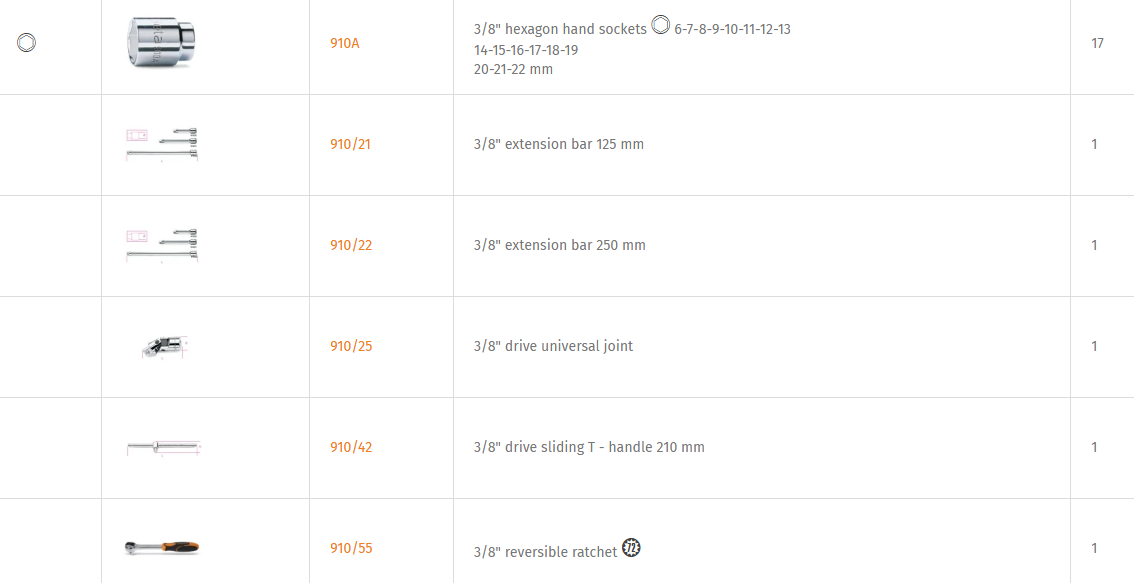Click the 910/22 product code link
Viewport: 1134px width, 583px height.
(x=351, y=245)
